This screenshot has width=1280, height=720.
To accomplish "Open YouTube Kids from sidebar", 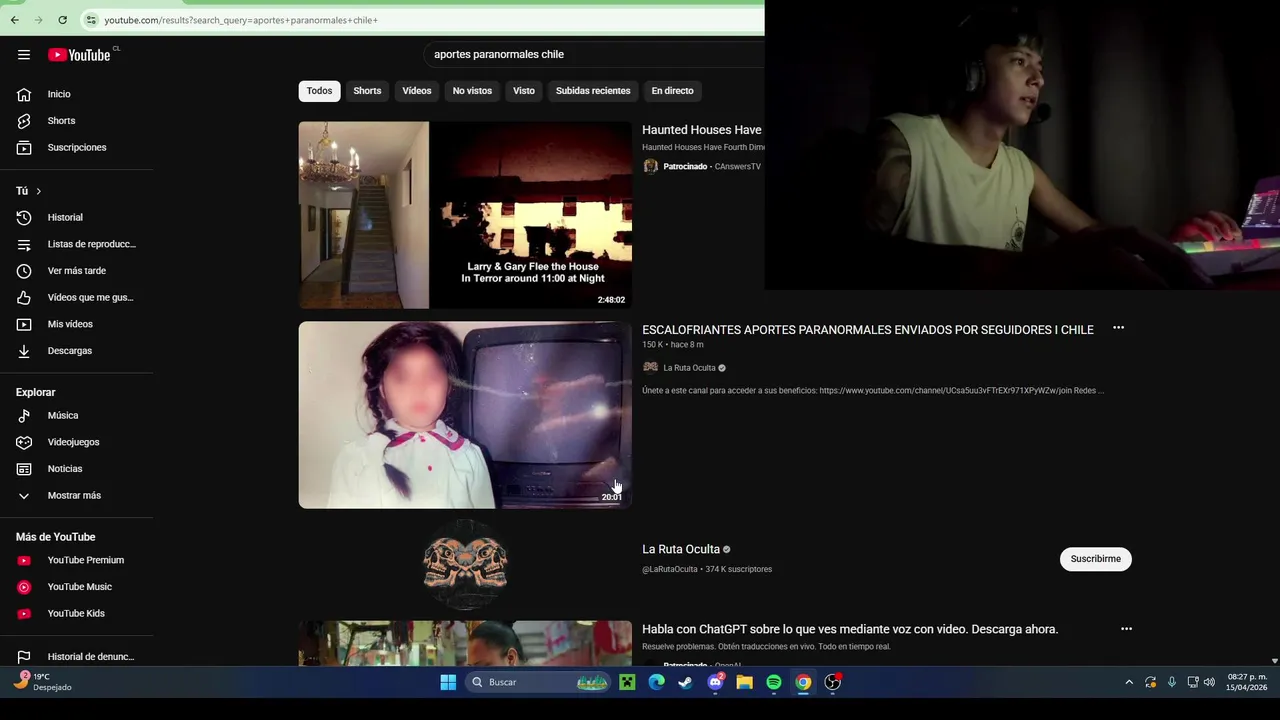I will [x=76, y=613].
